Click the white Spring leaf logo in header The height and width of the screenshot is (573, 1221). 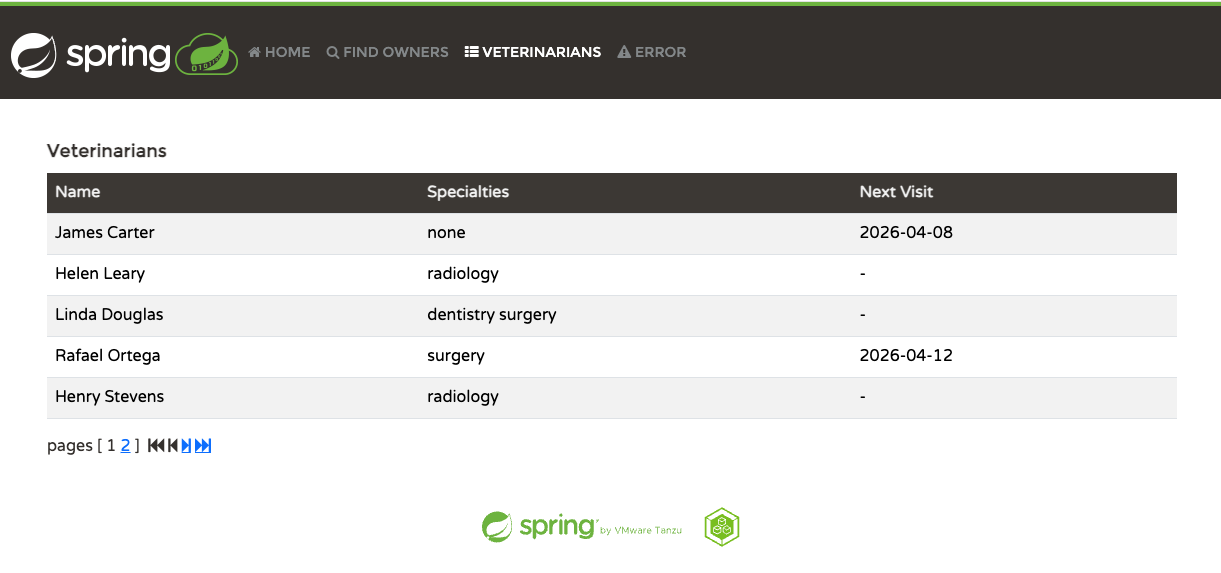pyautogui.click(x=34, y=55)
